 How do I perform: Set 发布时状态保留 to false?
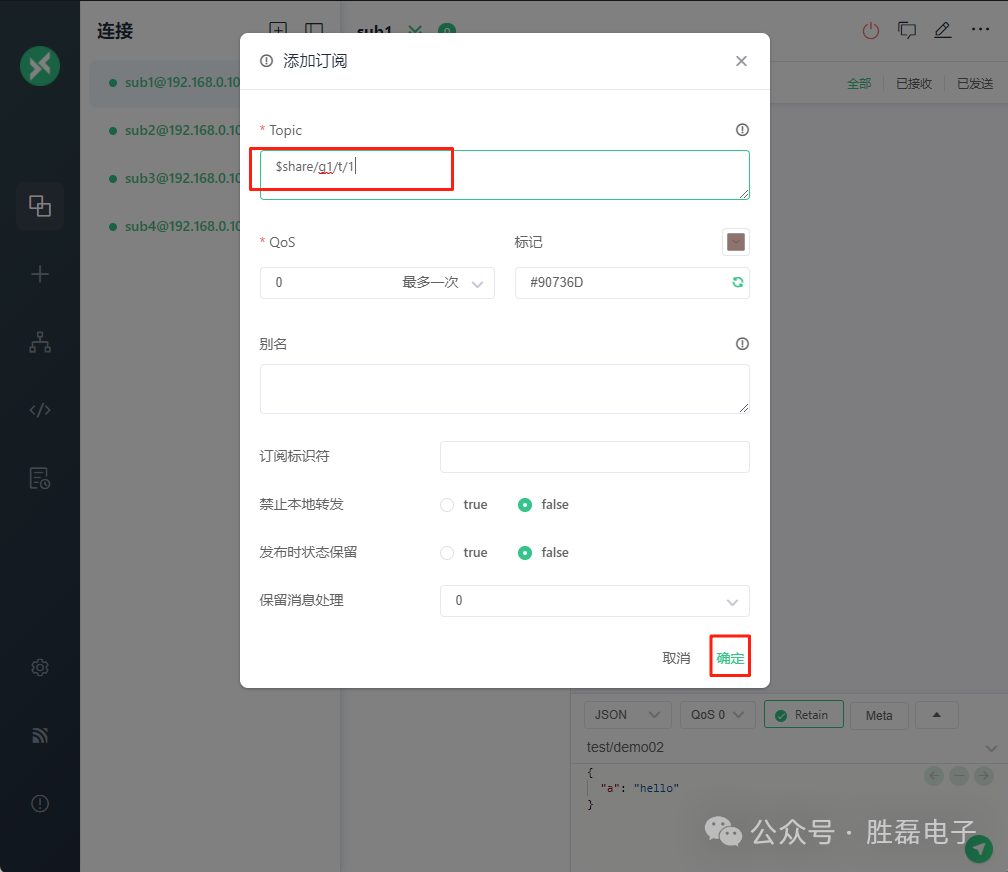tap(525, 553)
